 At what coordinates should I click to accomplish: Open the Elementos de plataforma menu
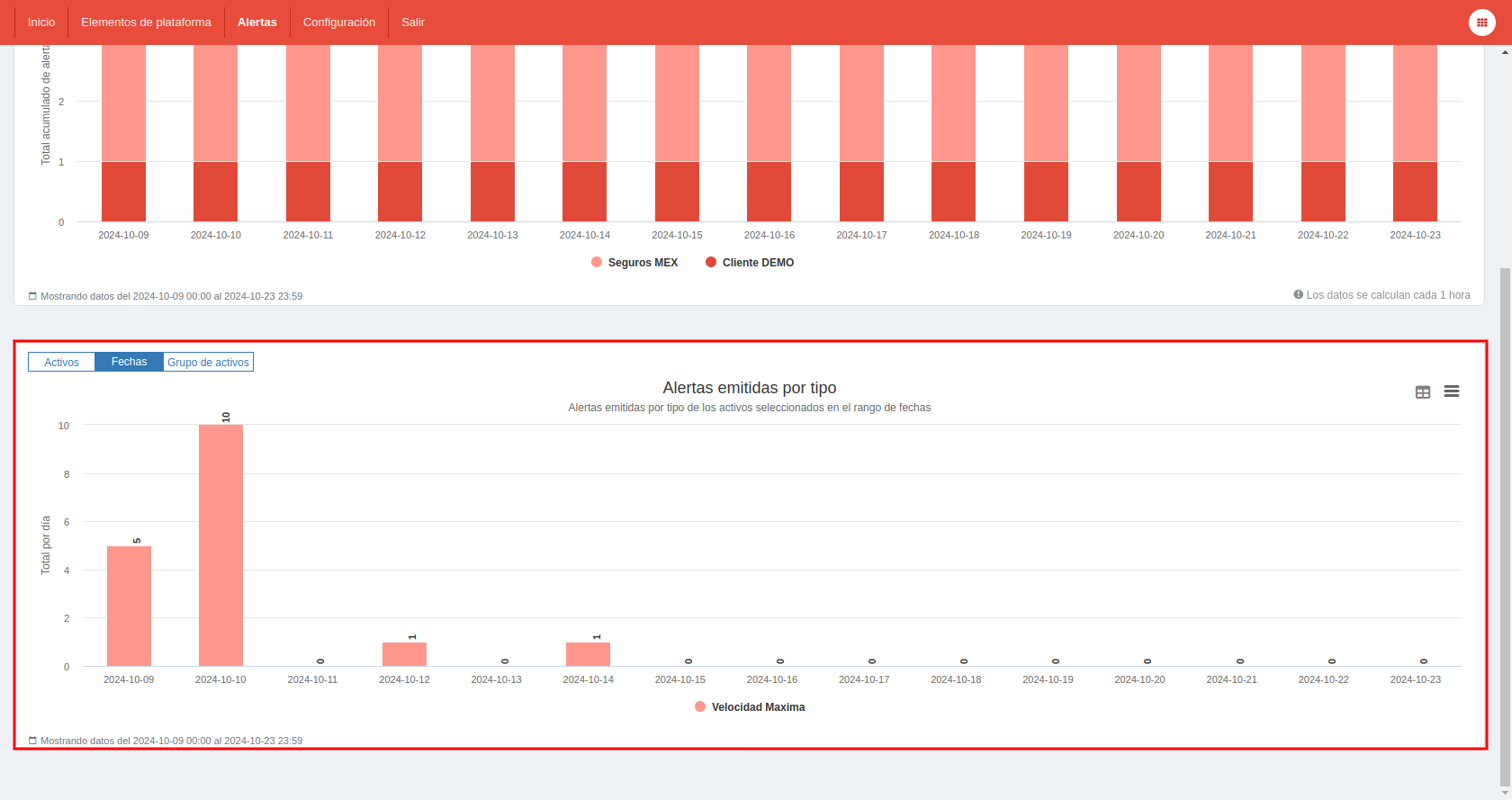146,22
